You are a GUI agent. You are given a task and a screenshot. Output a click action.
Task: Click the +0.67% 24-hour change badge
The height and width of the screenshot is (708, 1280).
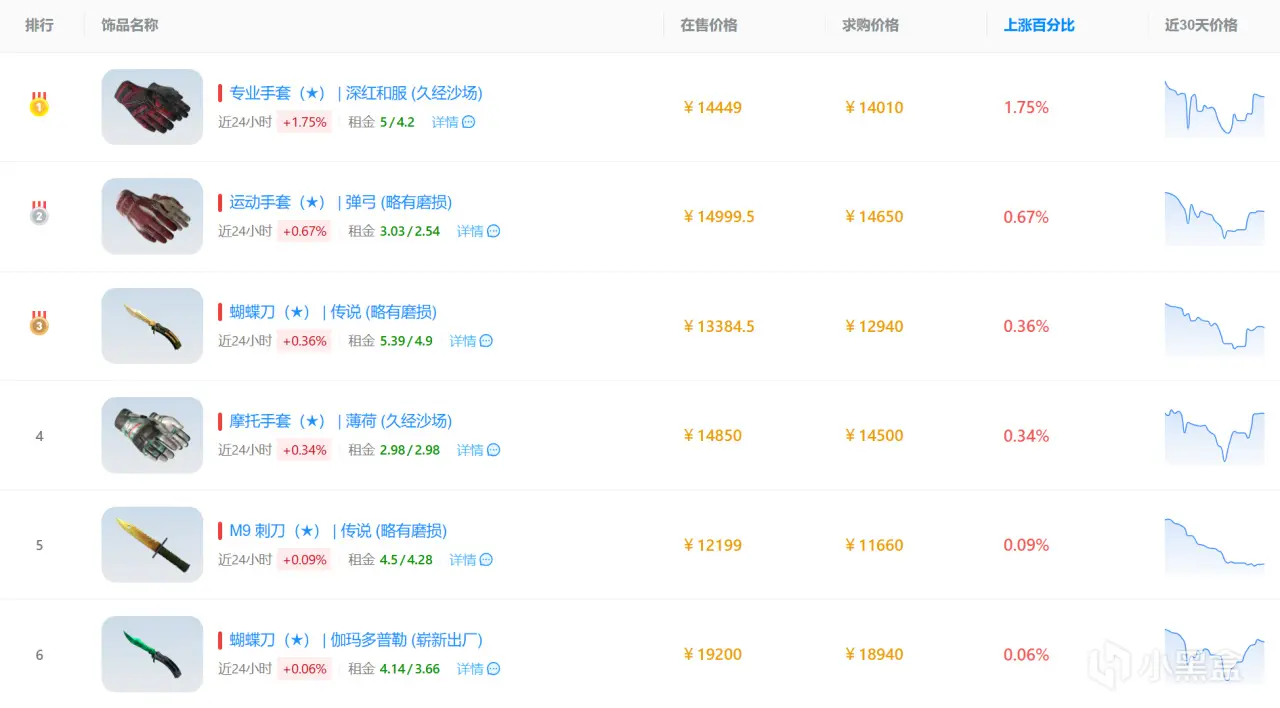304,231
